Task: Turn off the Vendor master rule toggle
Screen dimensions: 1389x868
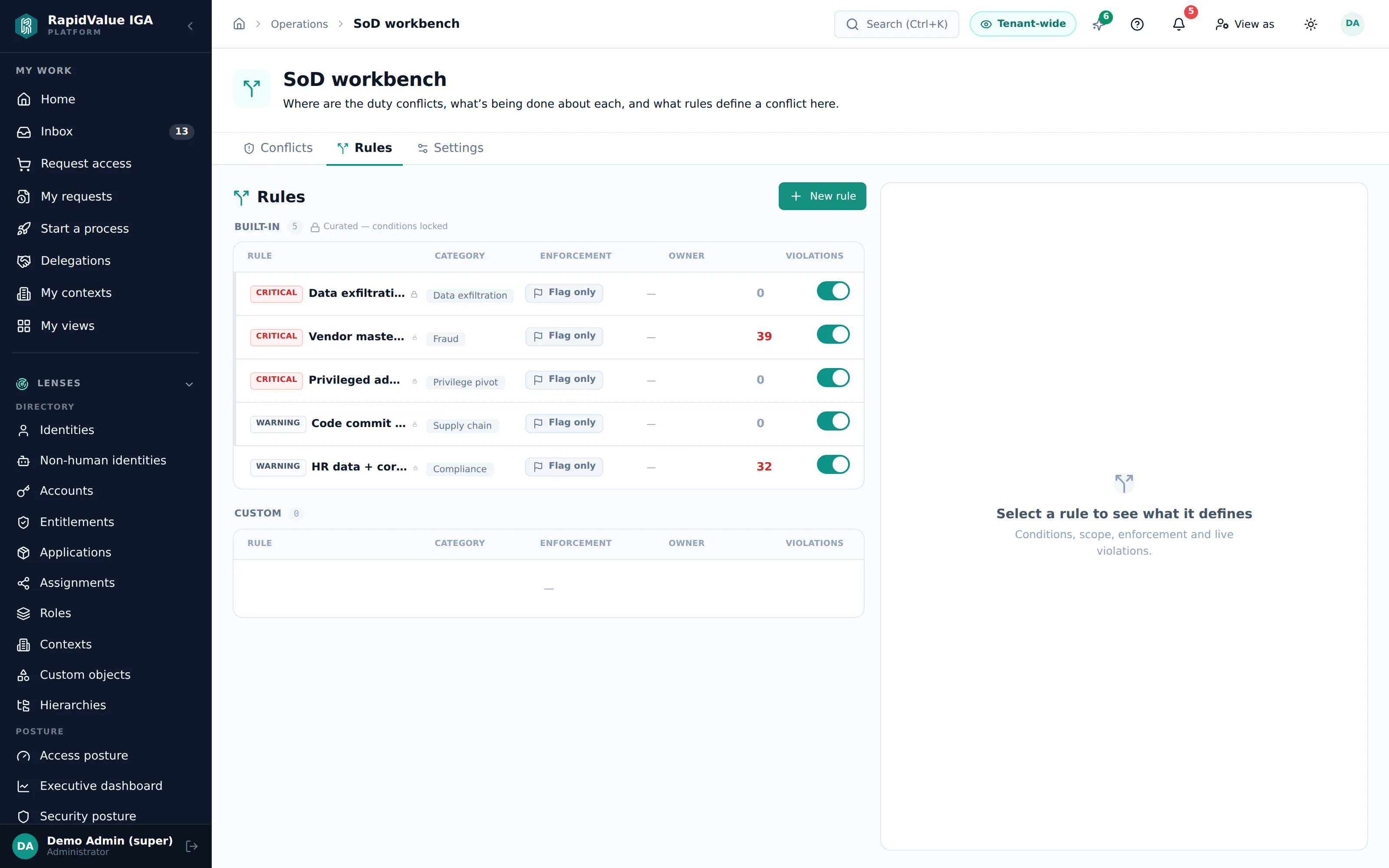Action: pyautogui.click(x=833, y=335)
